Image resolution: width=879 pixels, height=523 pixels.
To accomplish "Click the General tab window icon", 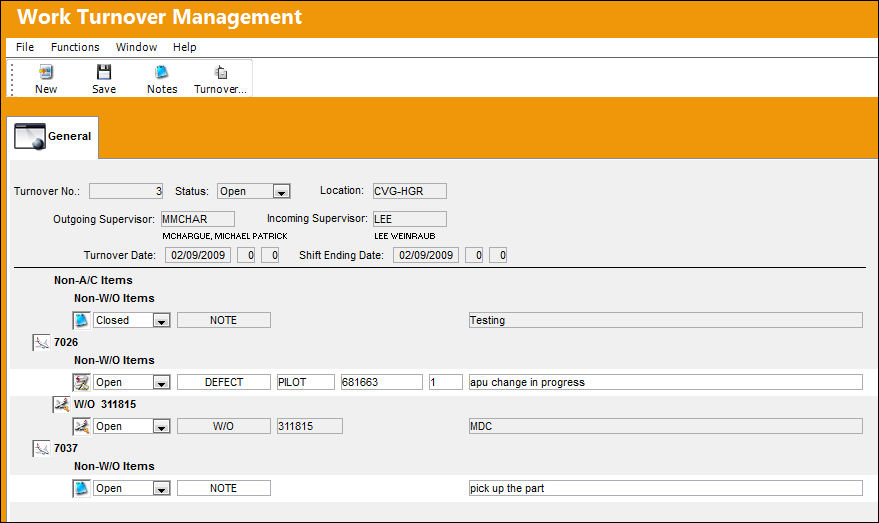I will point(30,137).
